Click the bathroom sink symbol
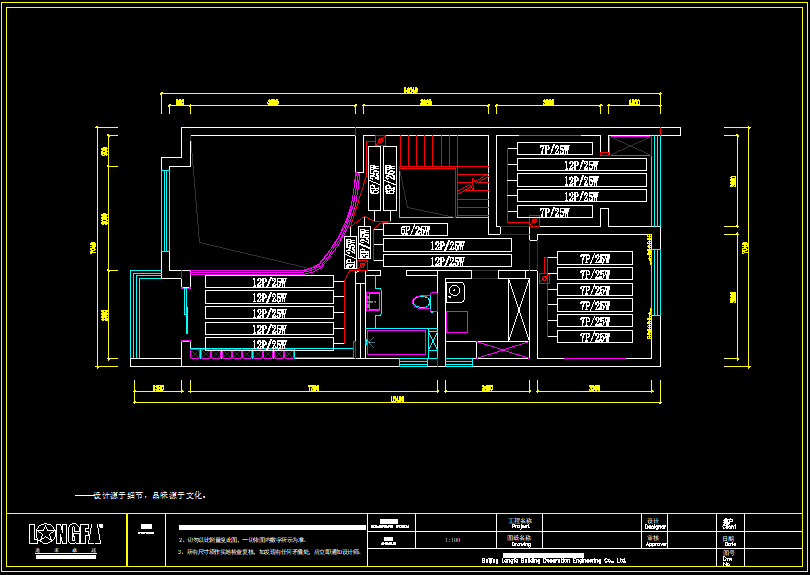Screen dimensions: 810x575 click(x=374, y=300)
